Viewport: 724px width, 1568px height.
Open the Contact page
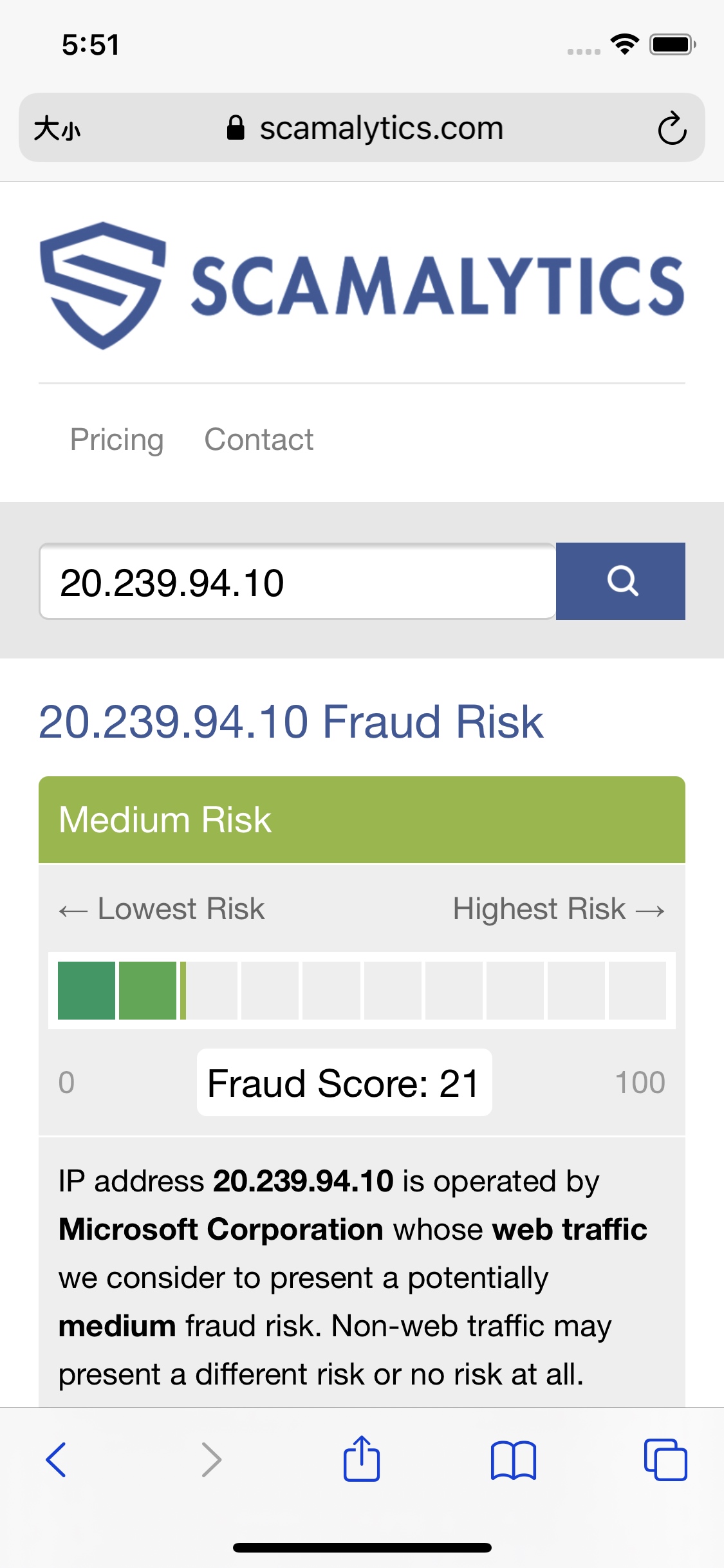259,440
